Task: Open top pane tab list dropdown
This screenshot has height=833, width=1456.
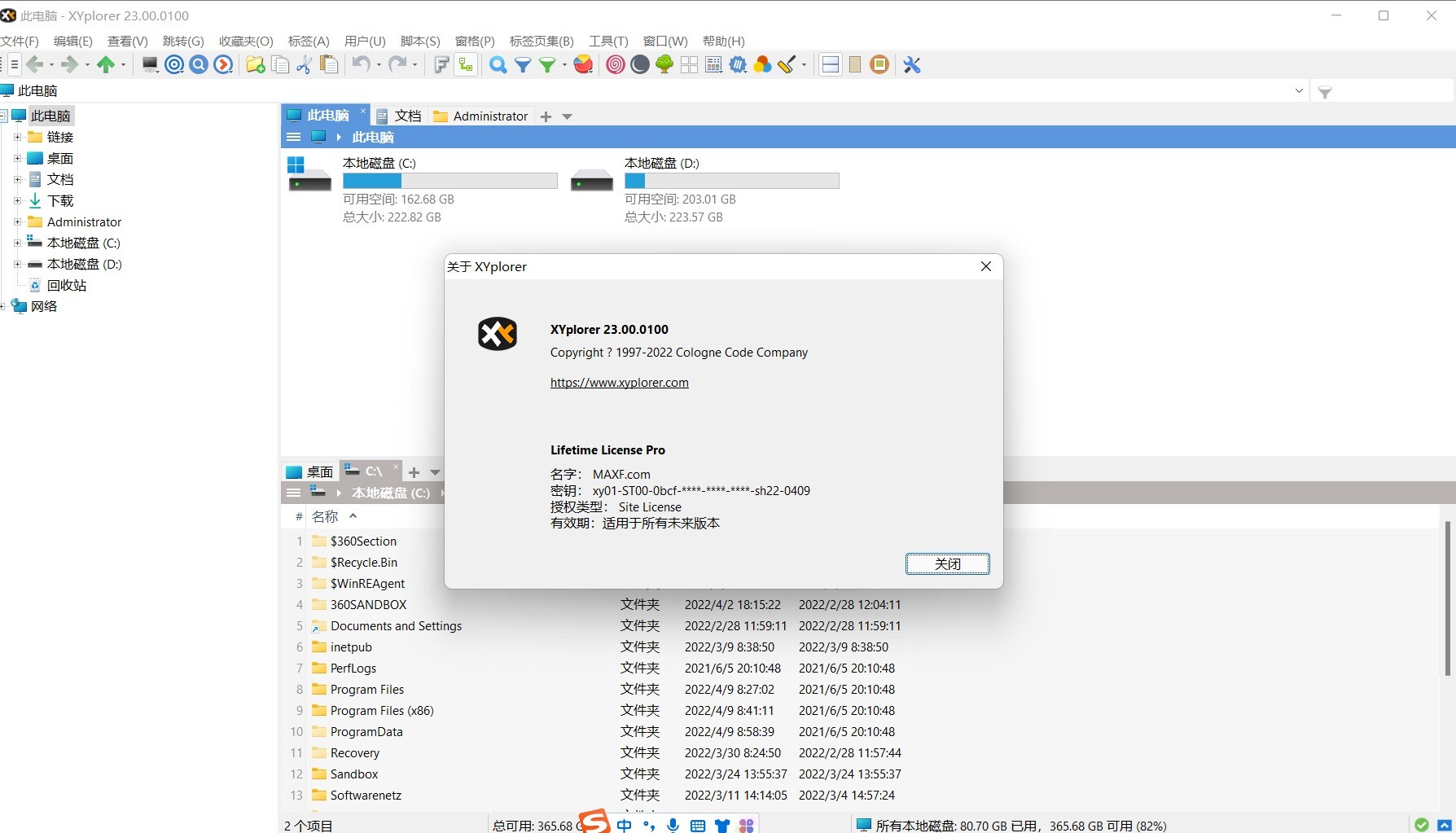Action: coord(567,116)
